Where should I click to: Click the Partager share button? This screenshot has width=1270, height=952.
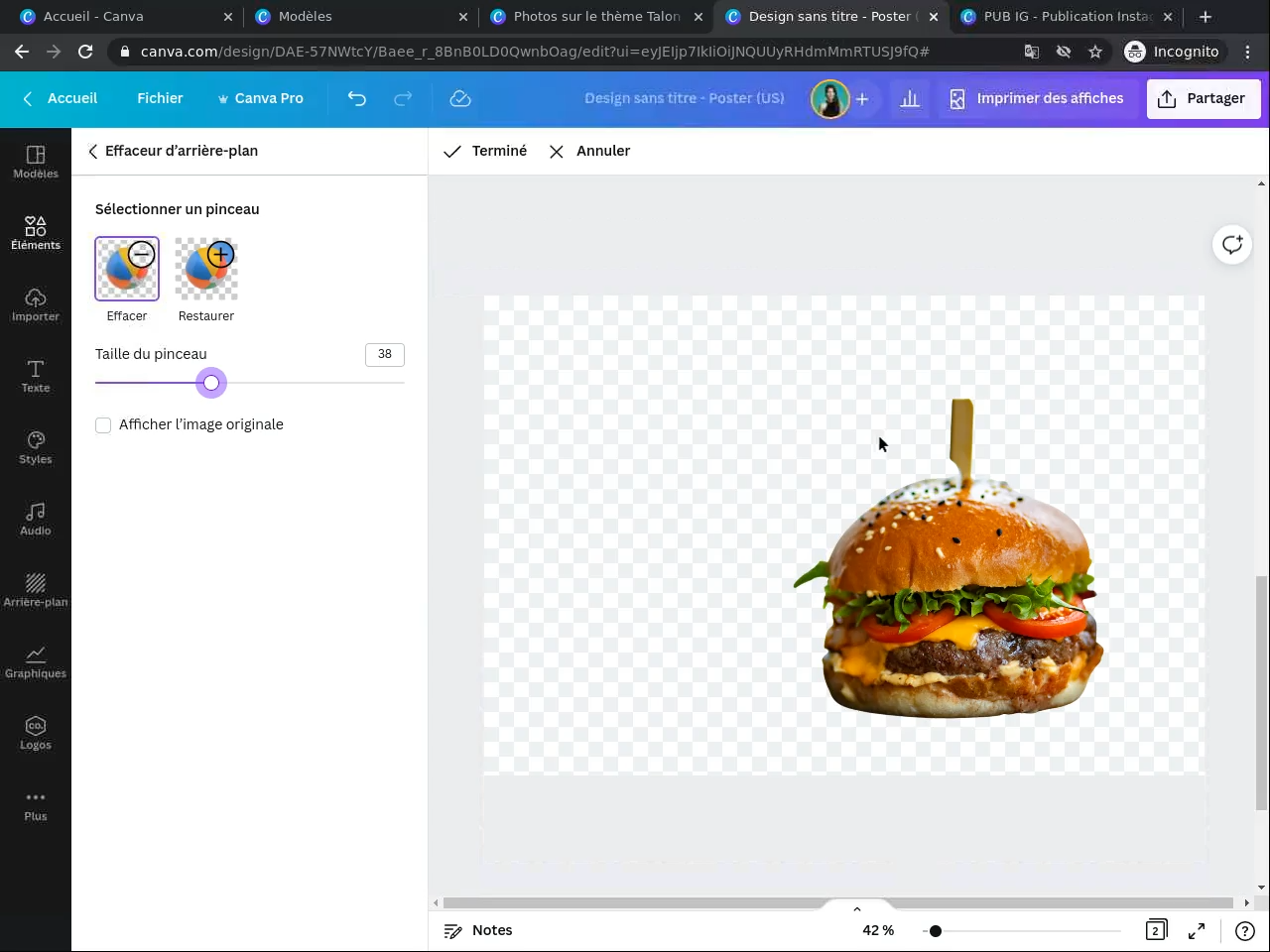1204,98
